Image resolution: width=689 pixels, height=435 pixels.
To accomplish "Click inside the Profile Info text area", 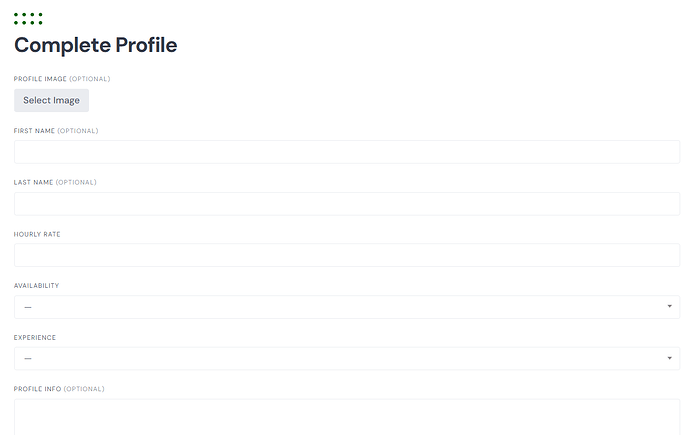I will click(x=347, y=417).
